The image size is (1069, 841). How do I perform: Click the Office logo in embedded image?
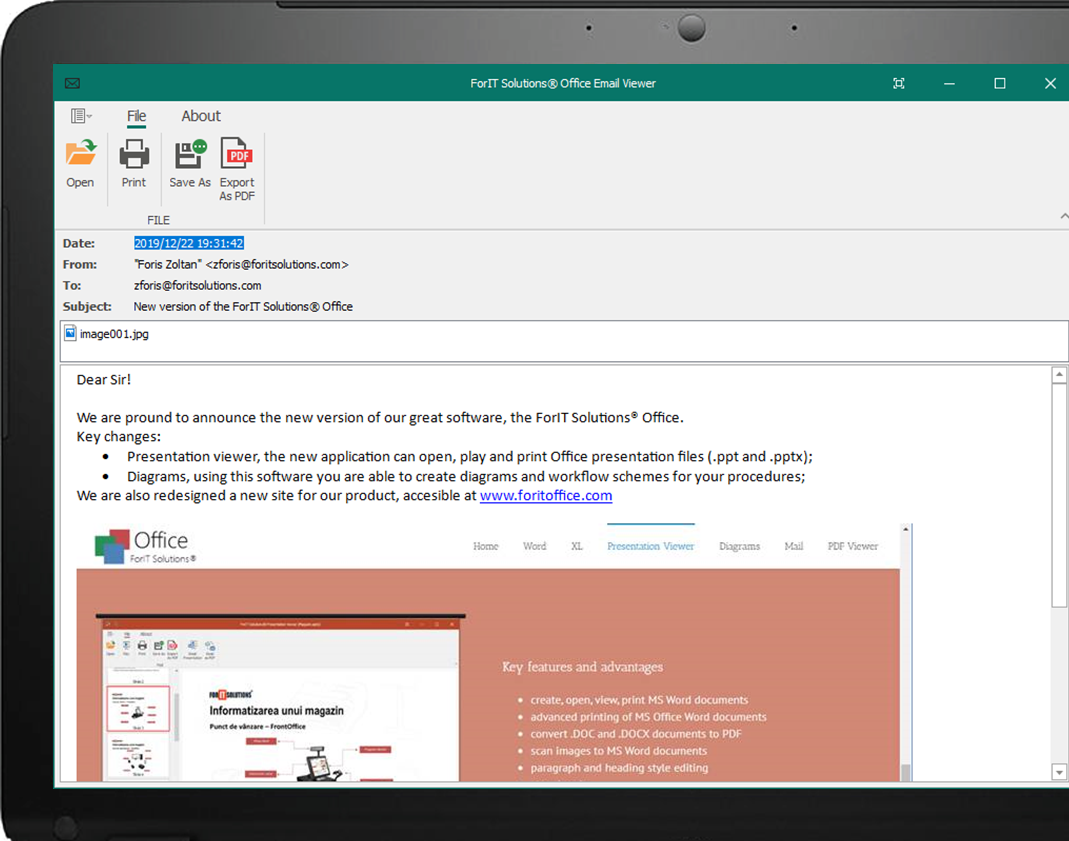(x=145, y=546)
